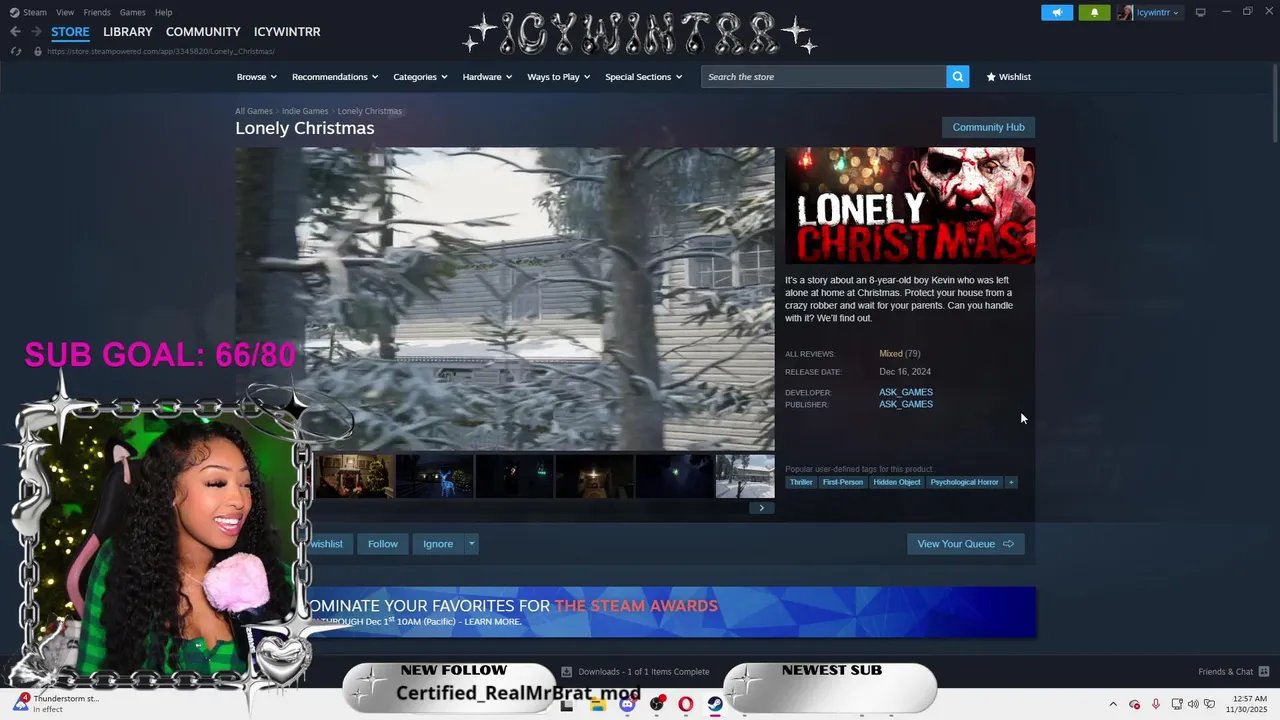This screenshot has width=1280, height=720.
Task: Click the Search the store field
Action: pos(824,77)
